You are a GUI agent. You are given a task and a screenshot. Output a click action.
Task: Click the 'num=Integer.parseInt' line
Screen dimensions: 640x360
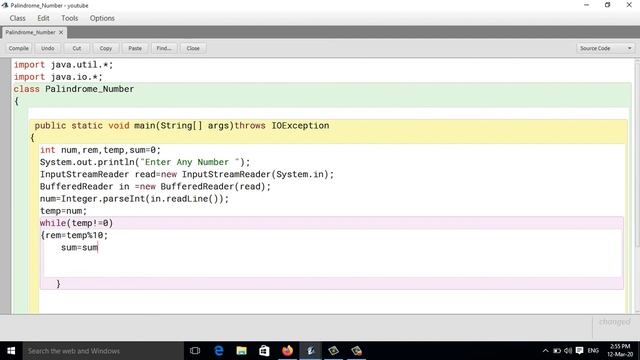[x=134, y=199]
